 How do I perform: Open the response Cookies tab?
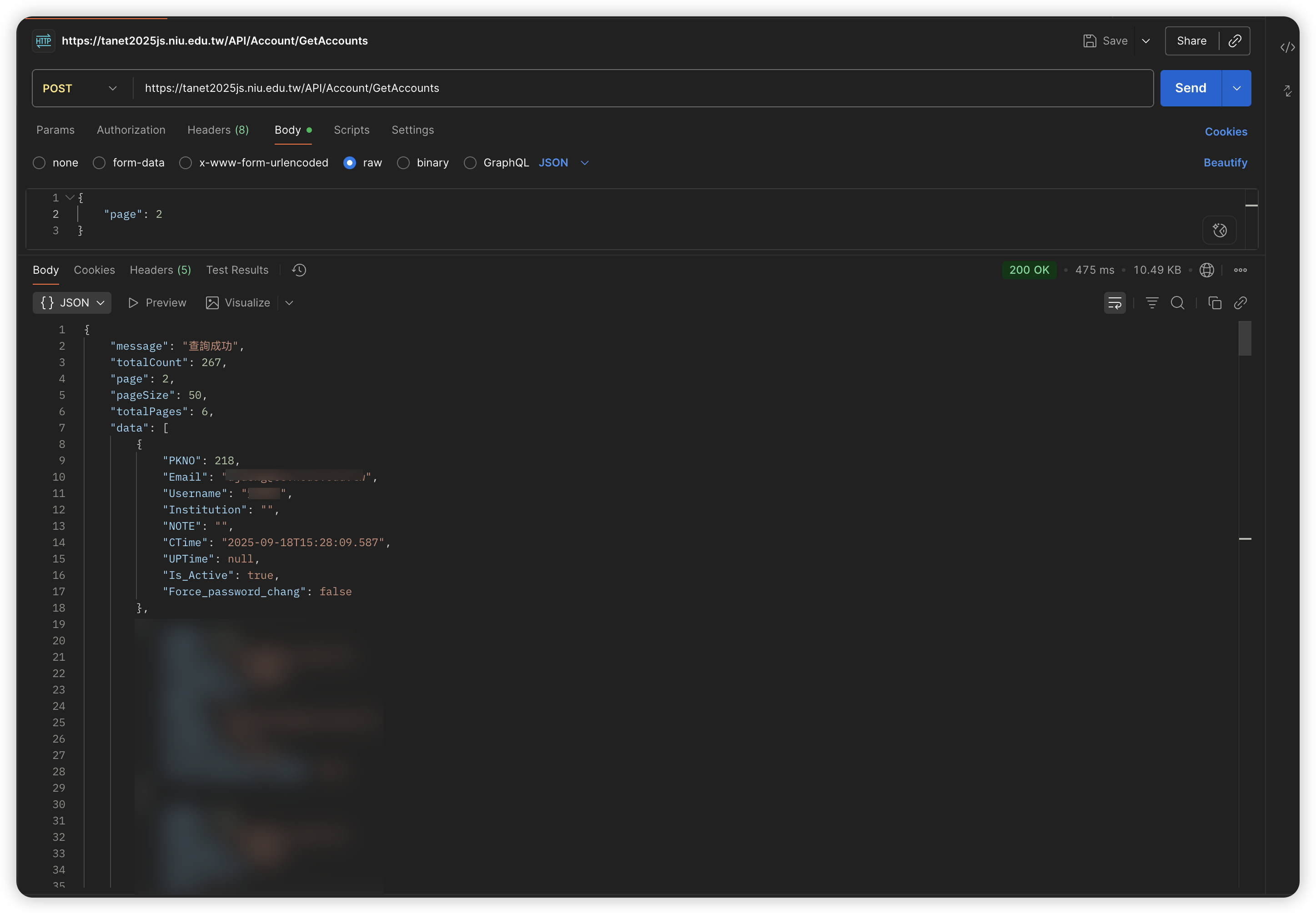[x=95, y=270]
